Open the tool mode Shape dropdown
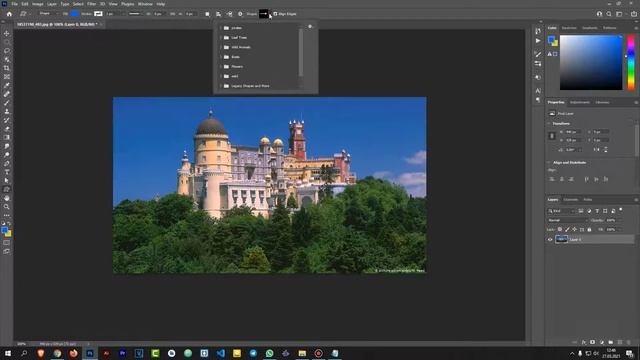This screenshot has width=640, height=360. click(48, 14)
